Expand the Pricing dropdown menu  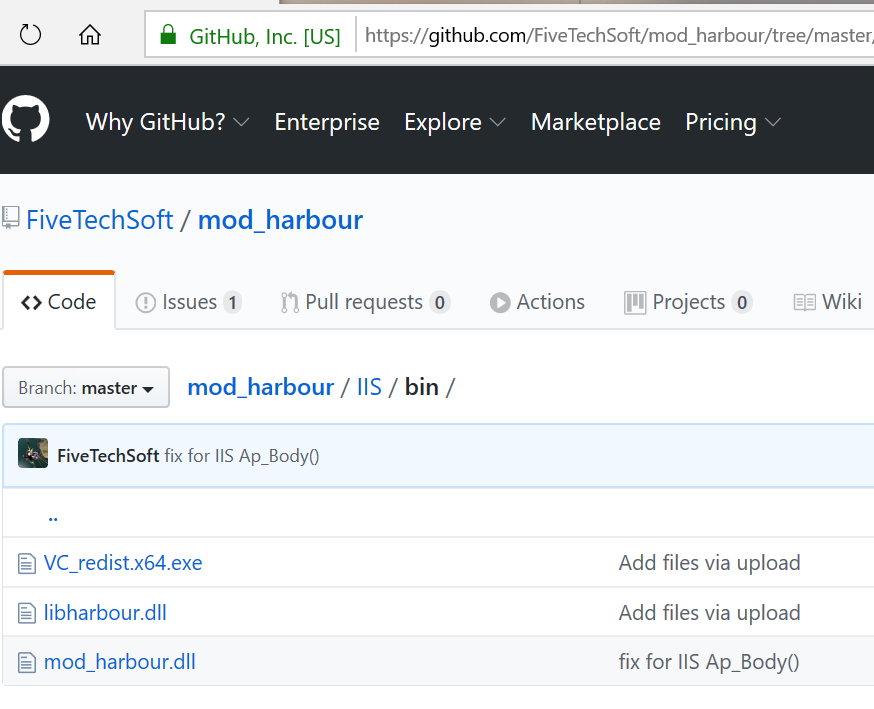coord(732,122)
